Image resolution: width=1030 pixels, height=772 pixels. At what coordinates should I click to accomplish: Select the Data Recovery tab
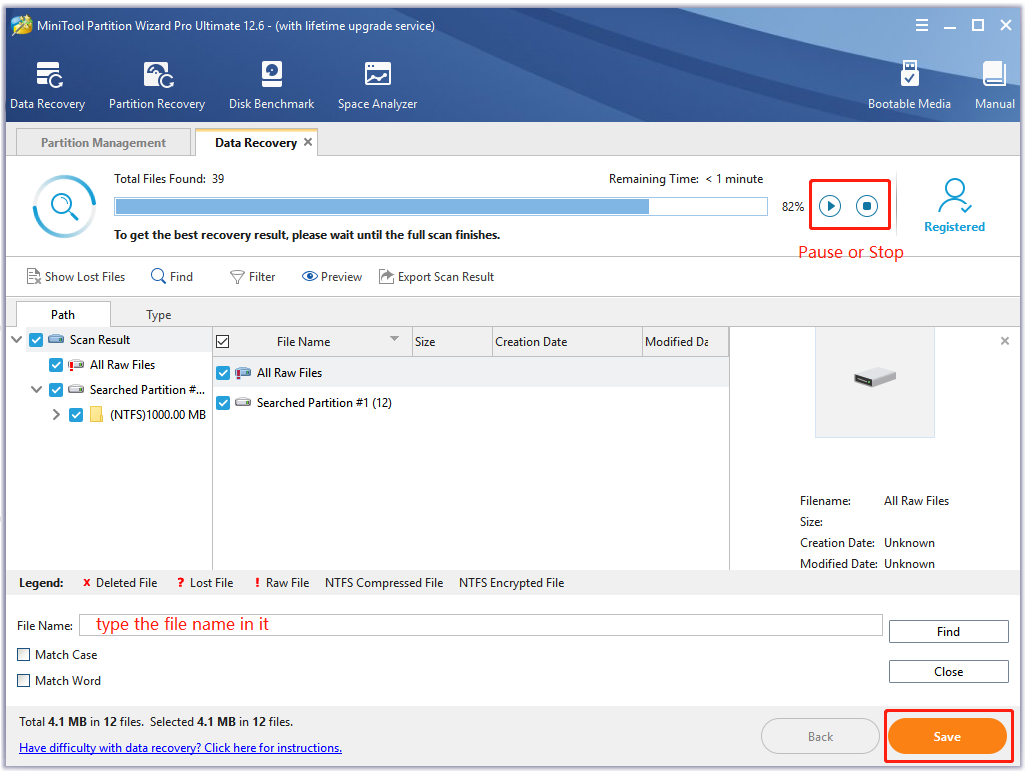256,143
